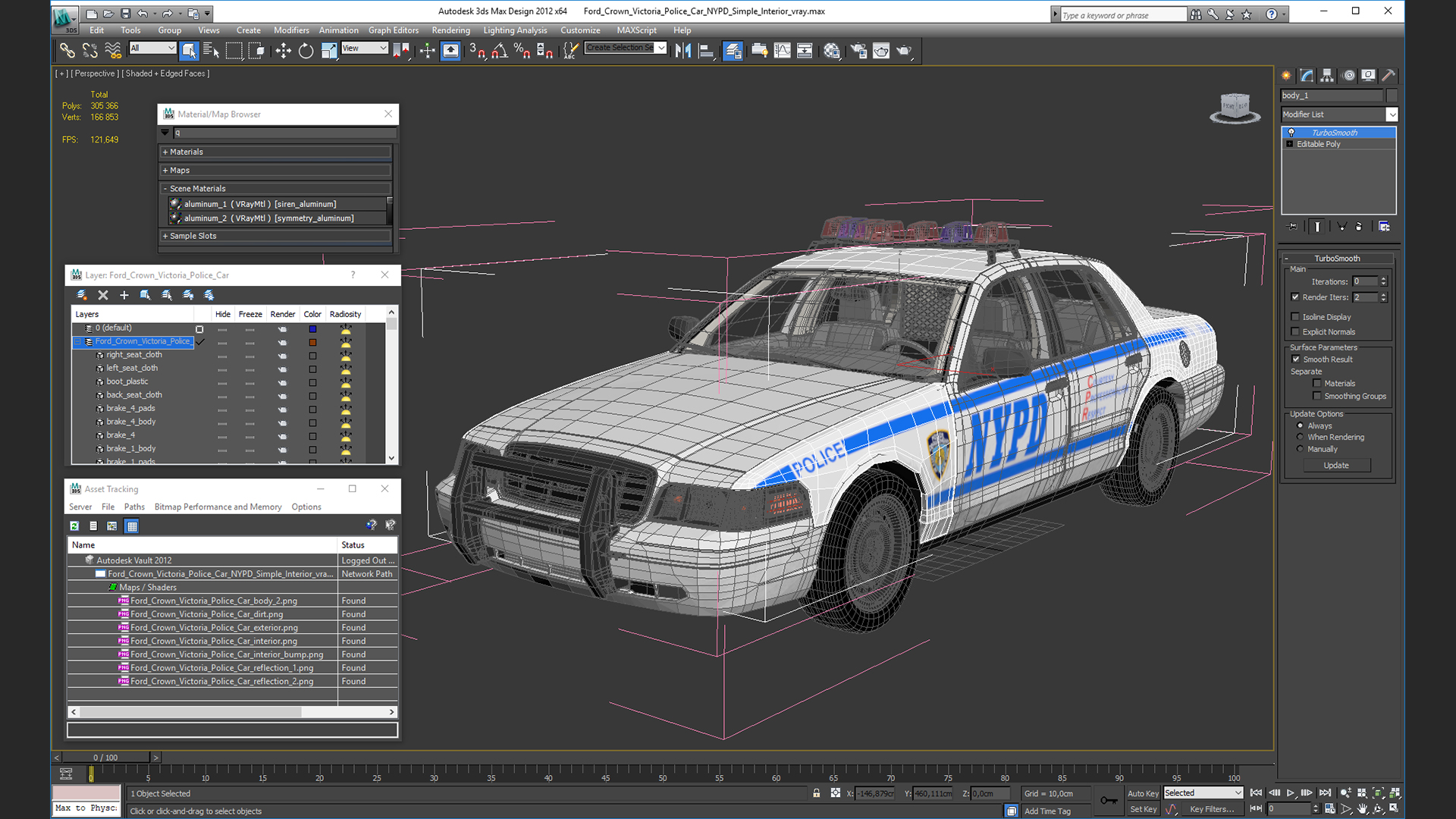Screen dimensions: 1456x819
Task: Activate the Select Object tool
Action: point(189,51)
